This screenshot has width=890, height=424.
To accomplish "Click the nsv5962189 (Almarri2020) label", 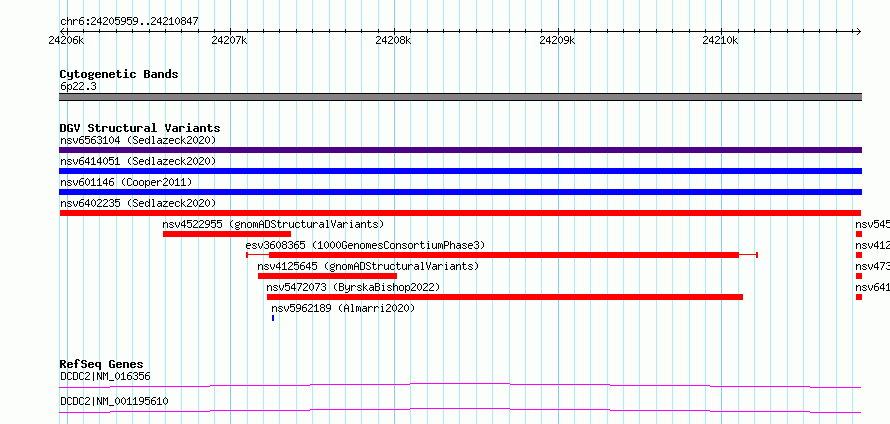I will [x=343, y=308].
